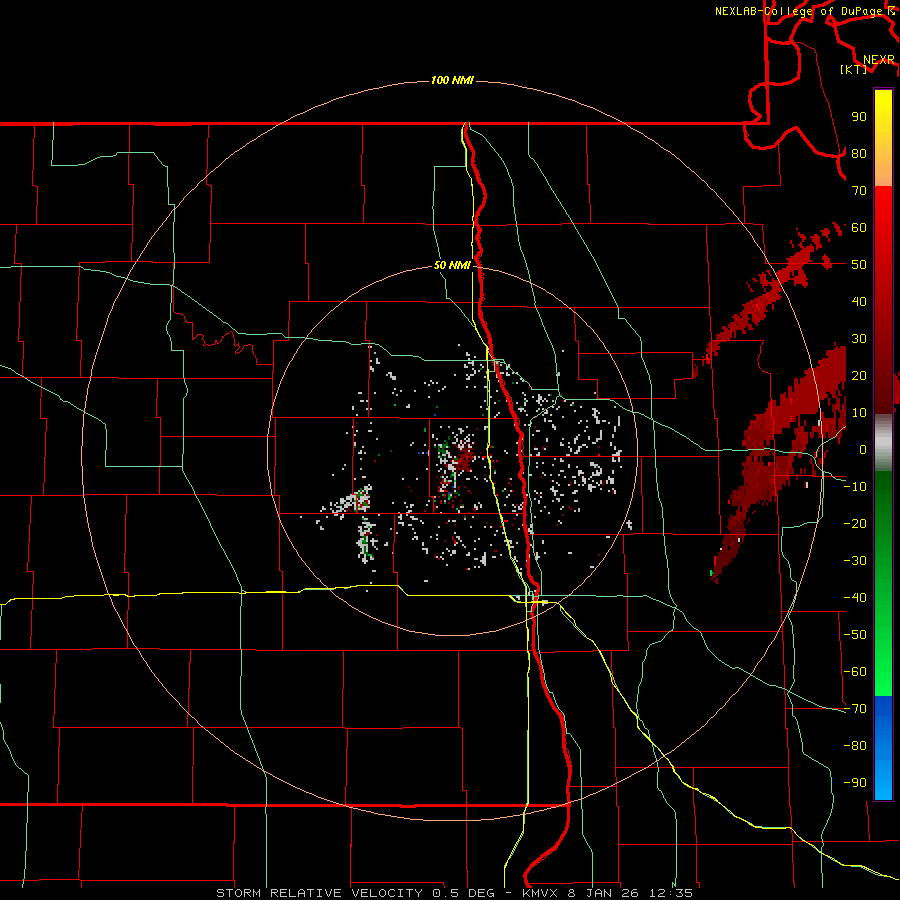The image size is (900, 900).
Task: Select the 0 value on the scale
Action: (863, 449)
